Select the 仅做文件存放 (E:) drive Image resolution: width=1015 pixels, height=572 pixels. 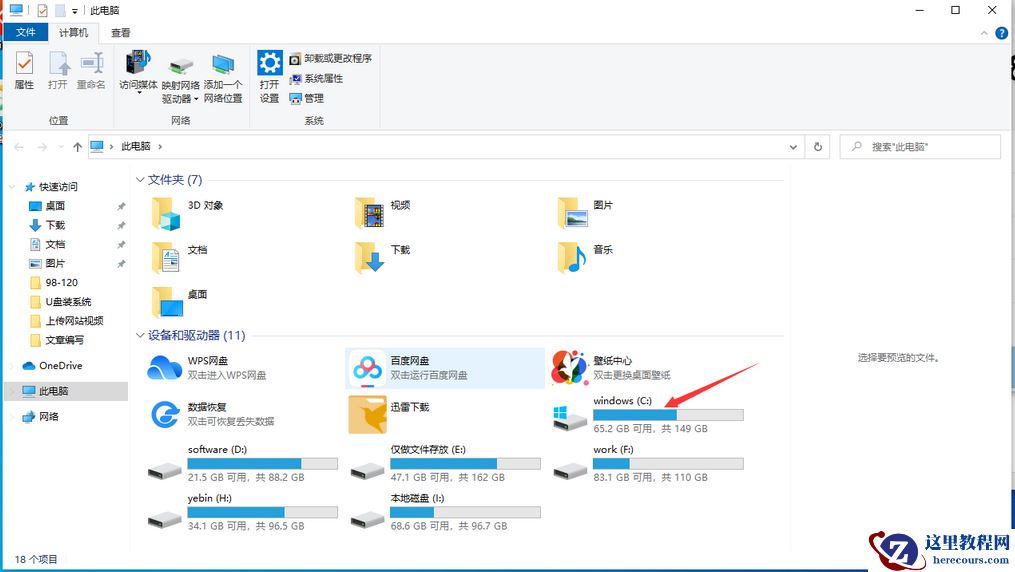pyautogui.click(x=447, y=463)
